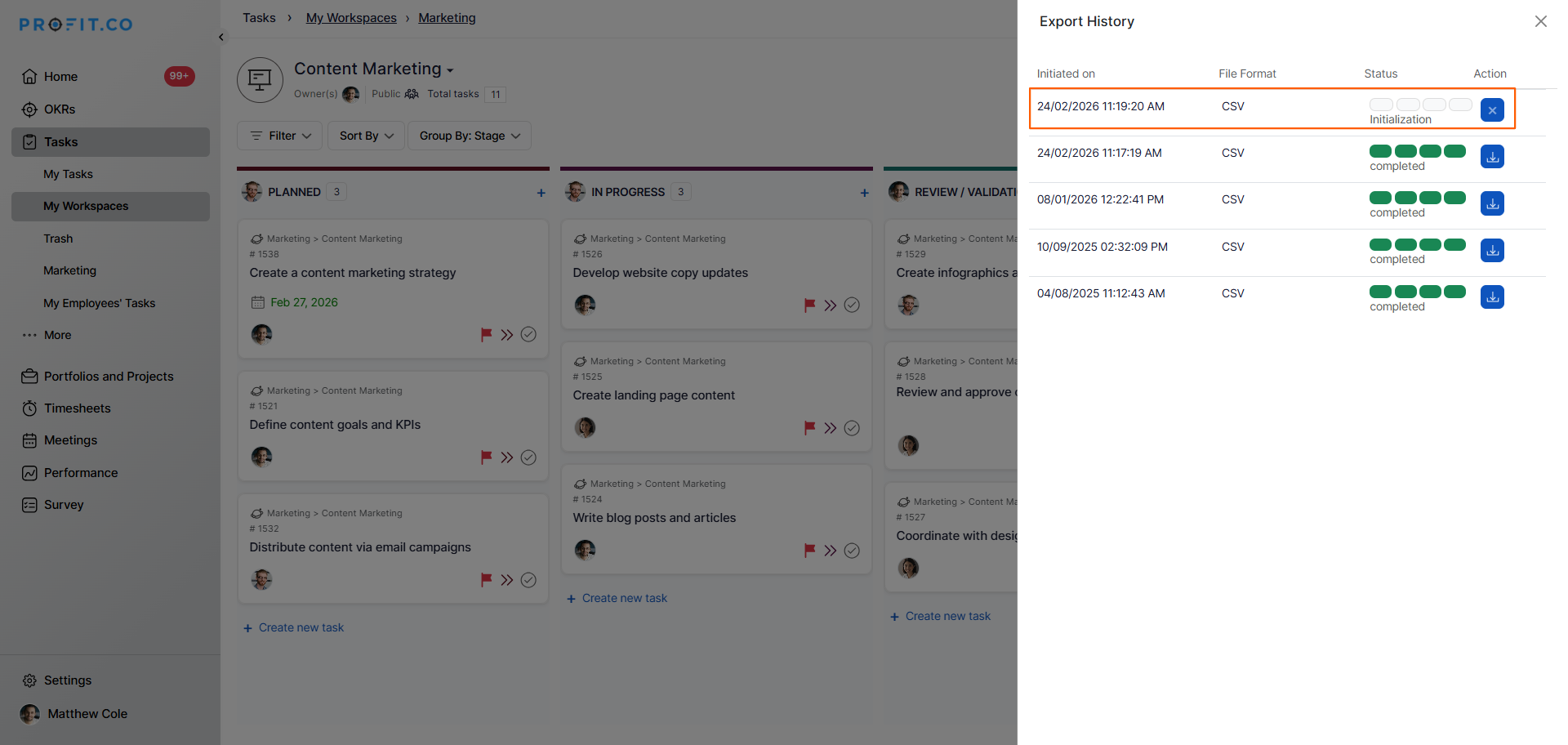Image resolution: width=1568 pixels, height=745 pixels.
Task: Open the Group By: Stage dropdown
Action: [x=470, y=136]
